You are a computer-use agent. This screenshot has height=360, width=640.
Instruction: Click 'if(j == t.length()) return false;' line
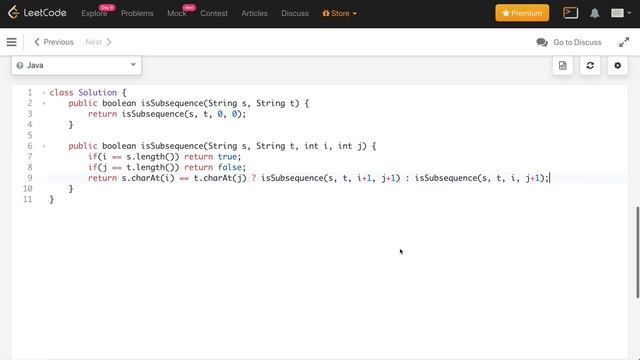coord(167,167)
